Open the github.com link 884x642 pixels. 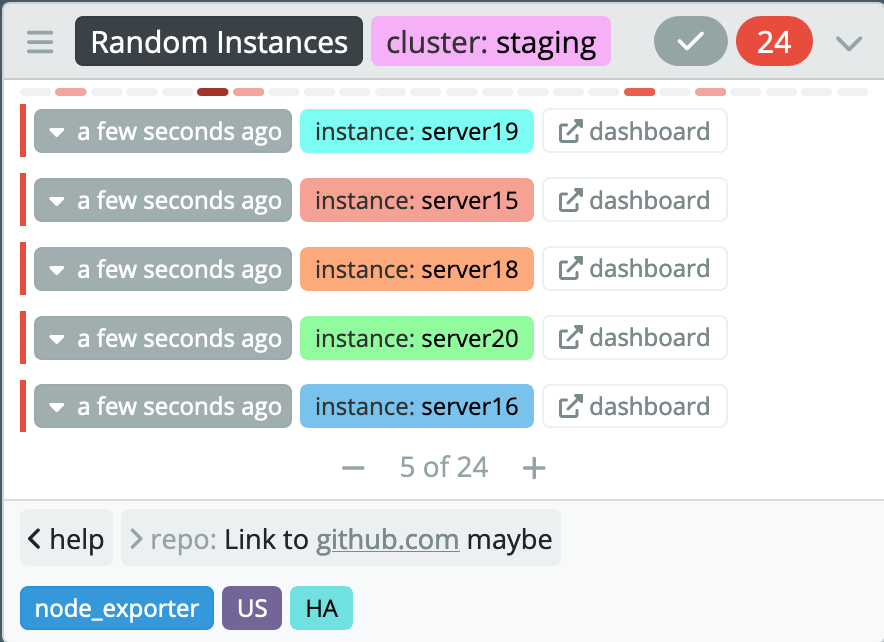[x=387, y=540]
